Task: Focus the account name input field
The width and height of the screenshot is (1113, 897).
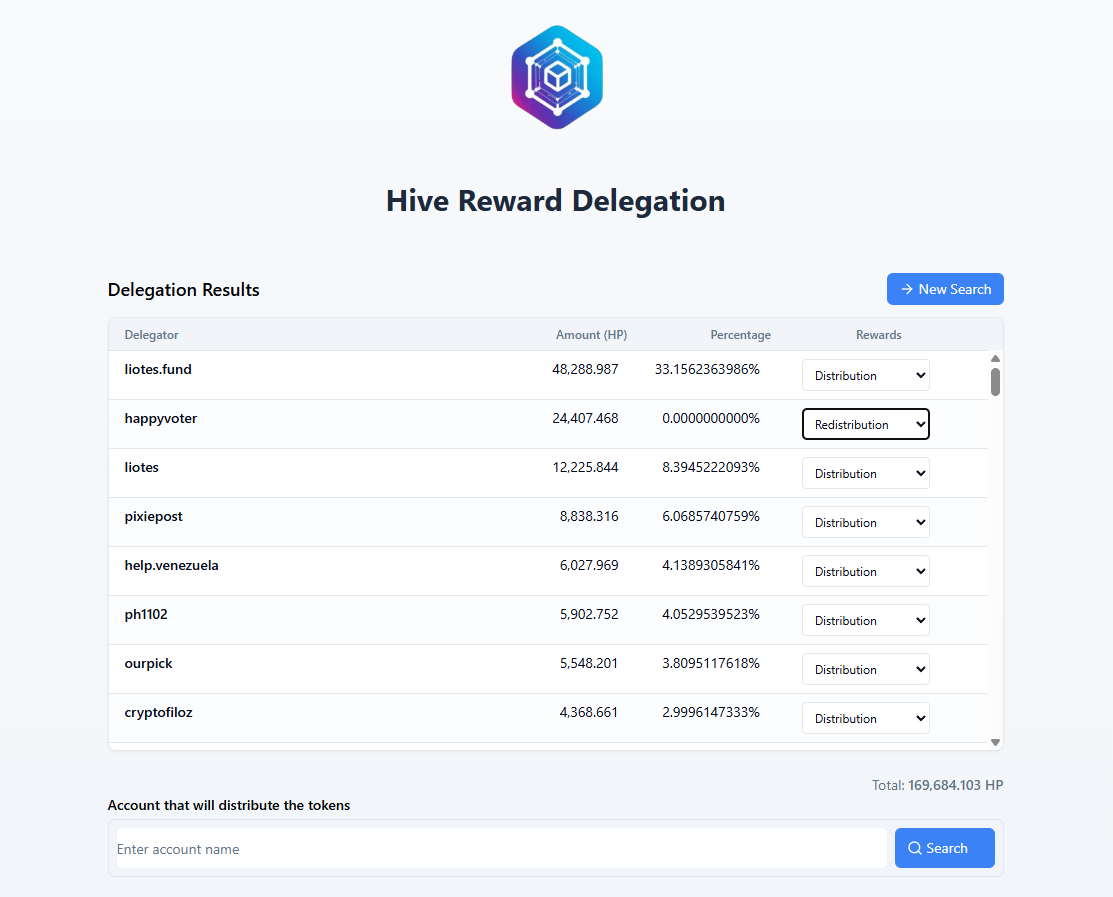Action: 501,849
